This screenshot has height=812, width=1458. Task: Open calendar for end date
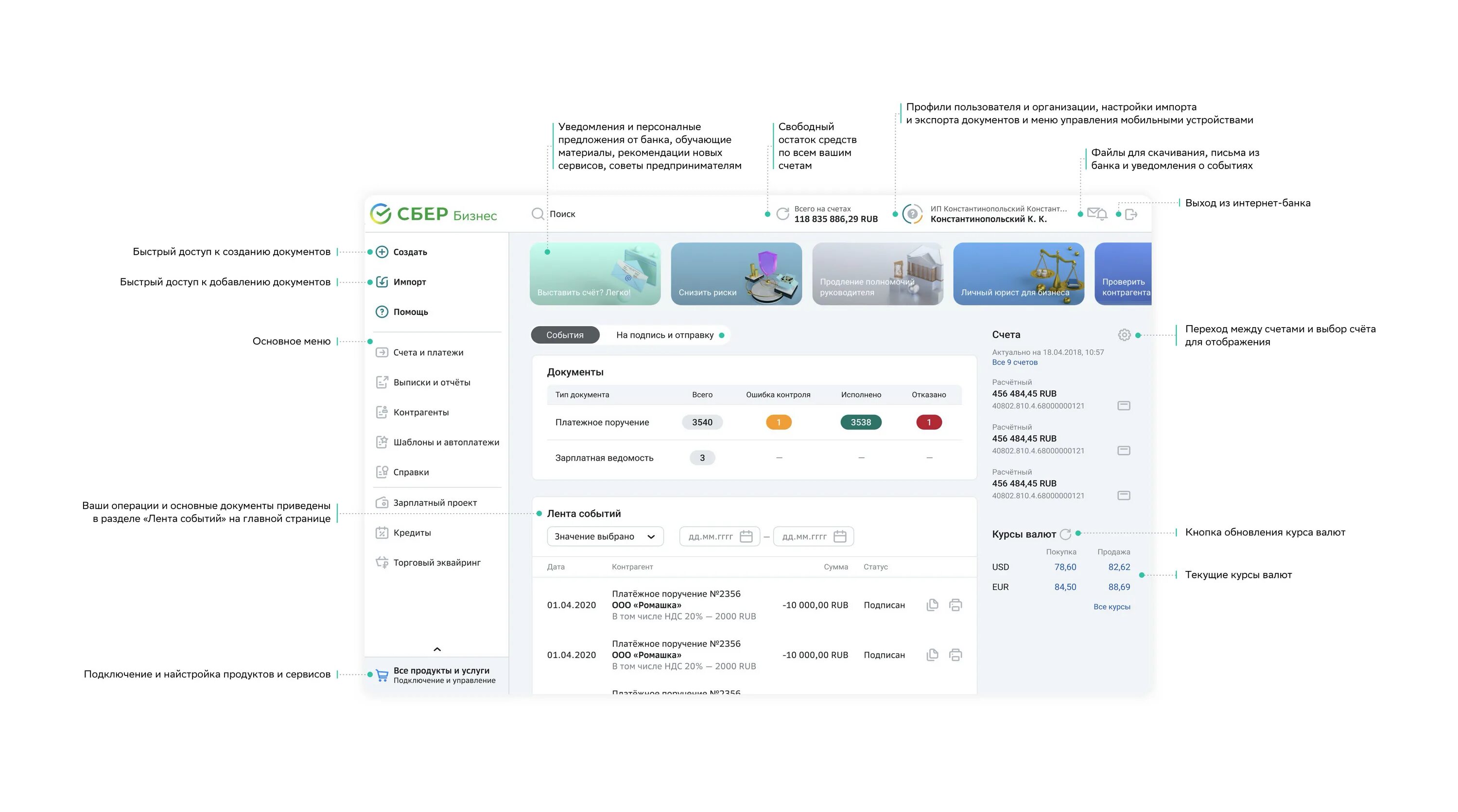tap(840, 536)
